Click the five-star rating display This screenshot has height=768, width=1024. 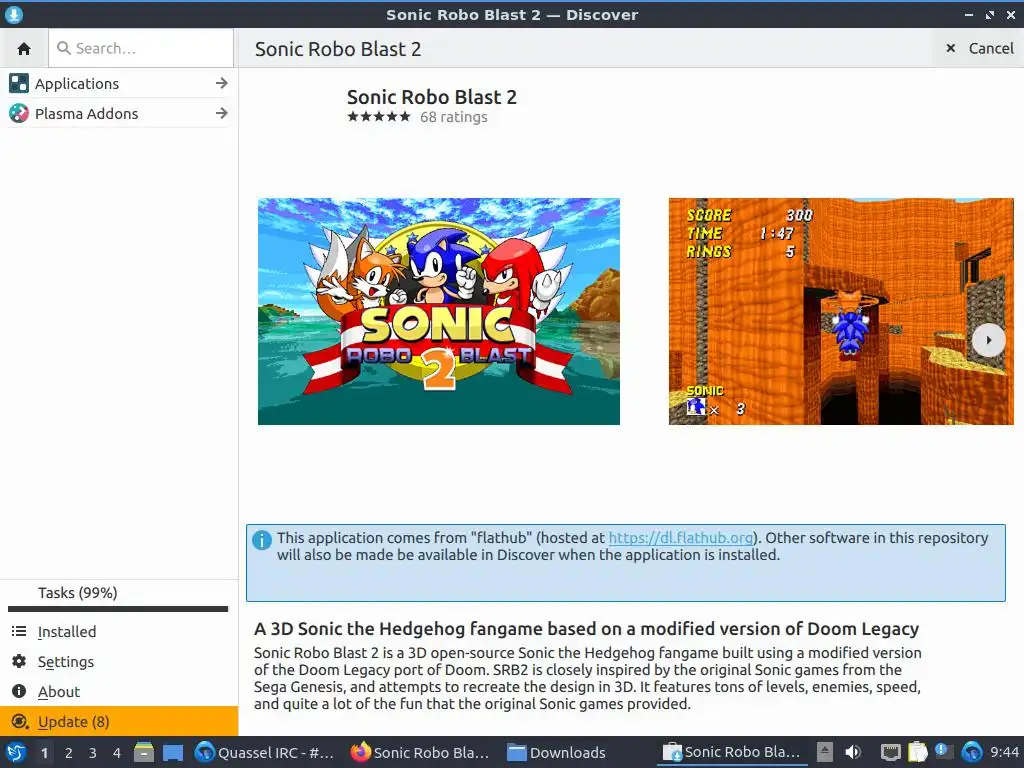tap(379, 117)
